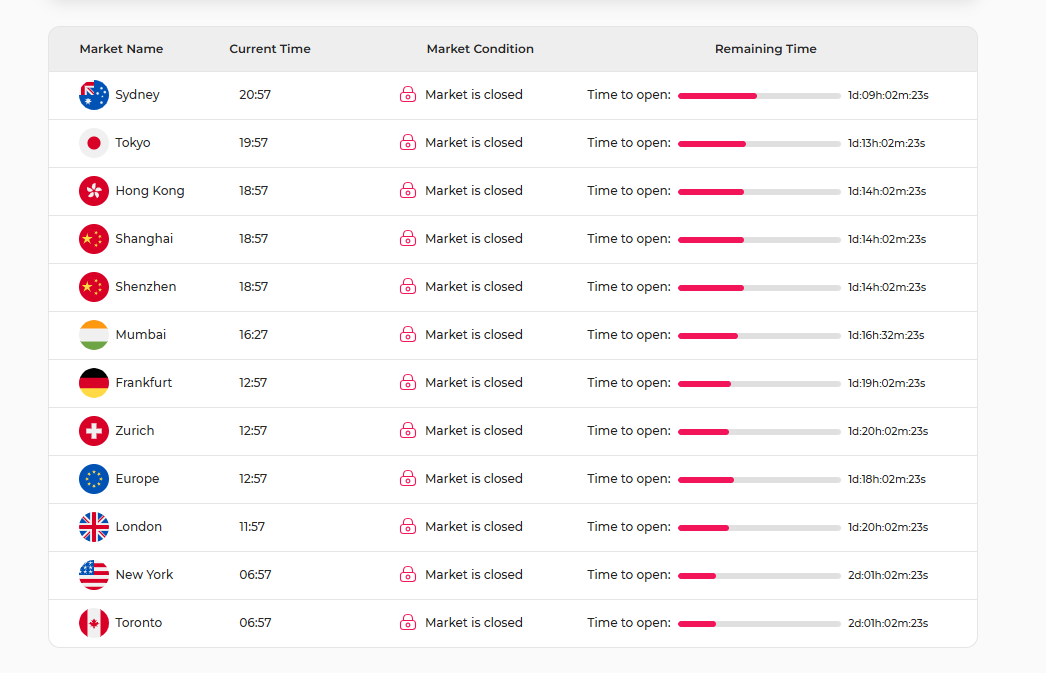
Task: Click the Hong Kong flag icon
Action: tap(94, 191)
